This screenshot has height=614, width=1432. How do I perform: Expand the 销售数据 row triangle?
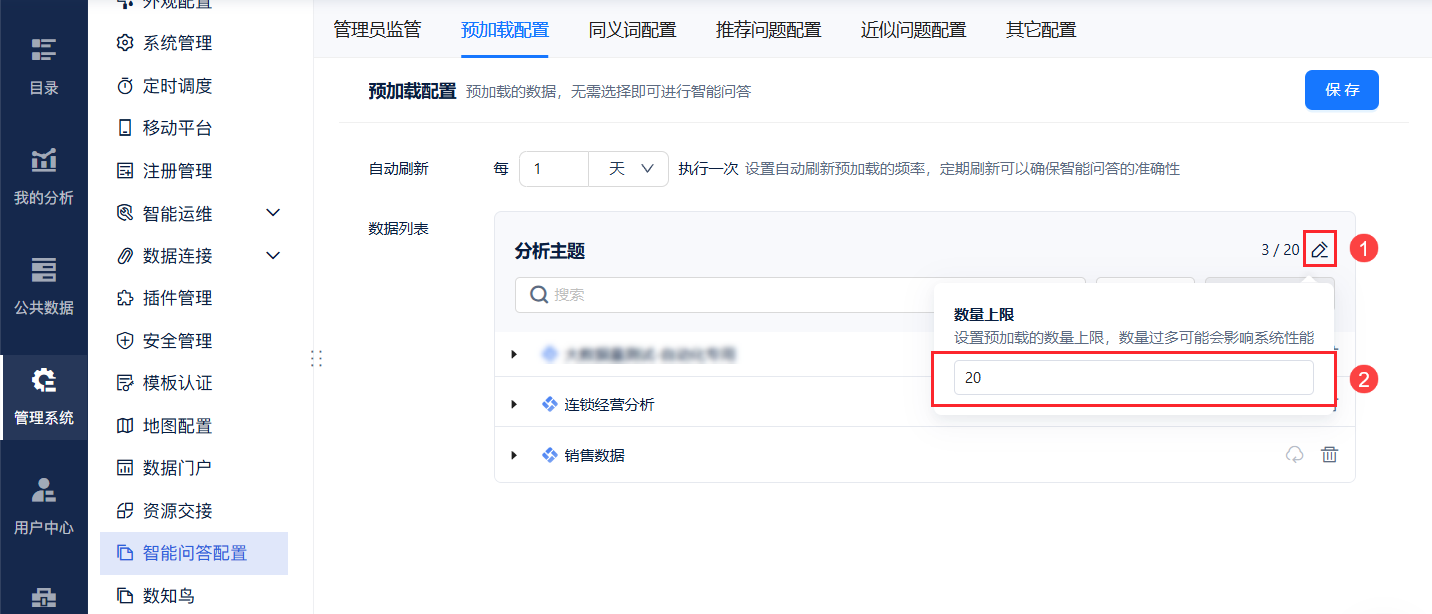tap(514, 455)
